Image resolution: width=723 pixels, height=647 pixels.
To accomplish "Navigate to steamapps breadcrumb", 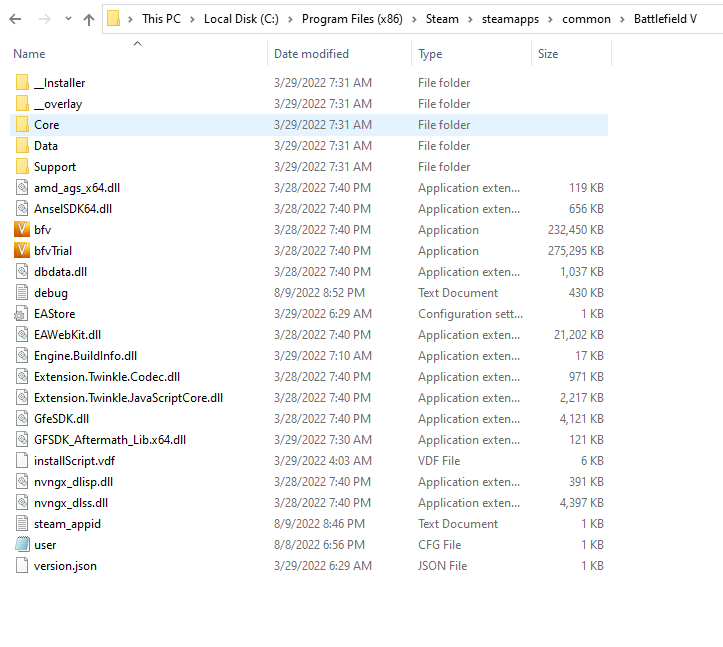I will (x=510, y=19).
